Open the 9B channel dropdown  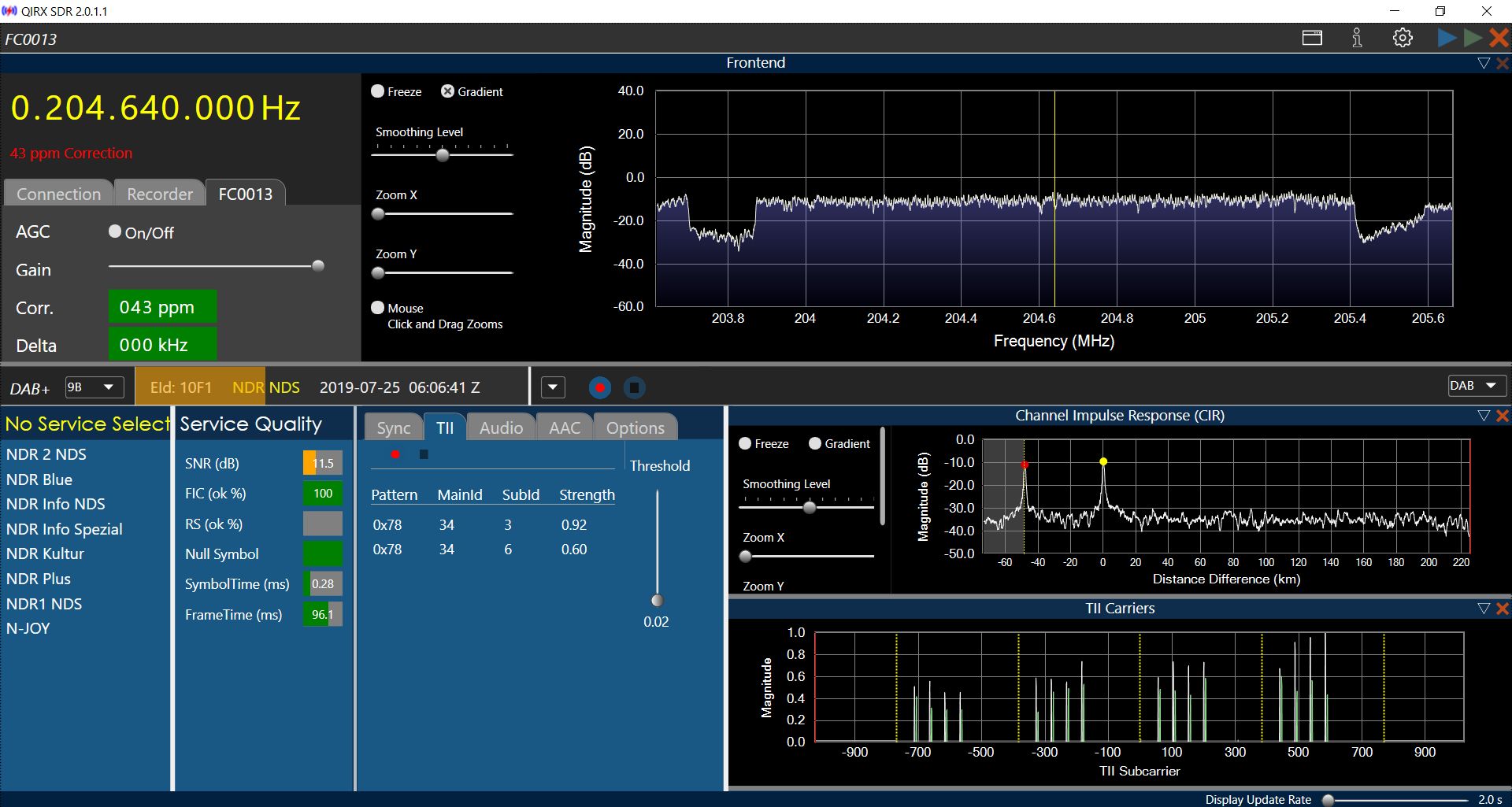(x=94, y=387)
